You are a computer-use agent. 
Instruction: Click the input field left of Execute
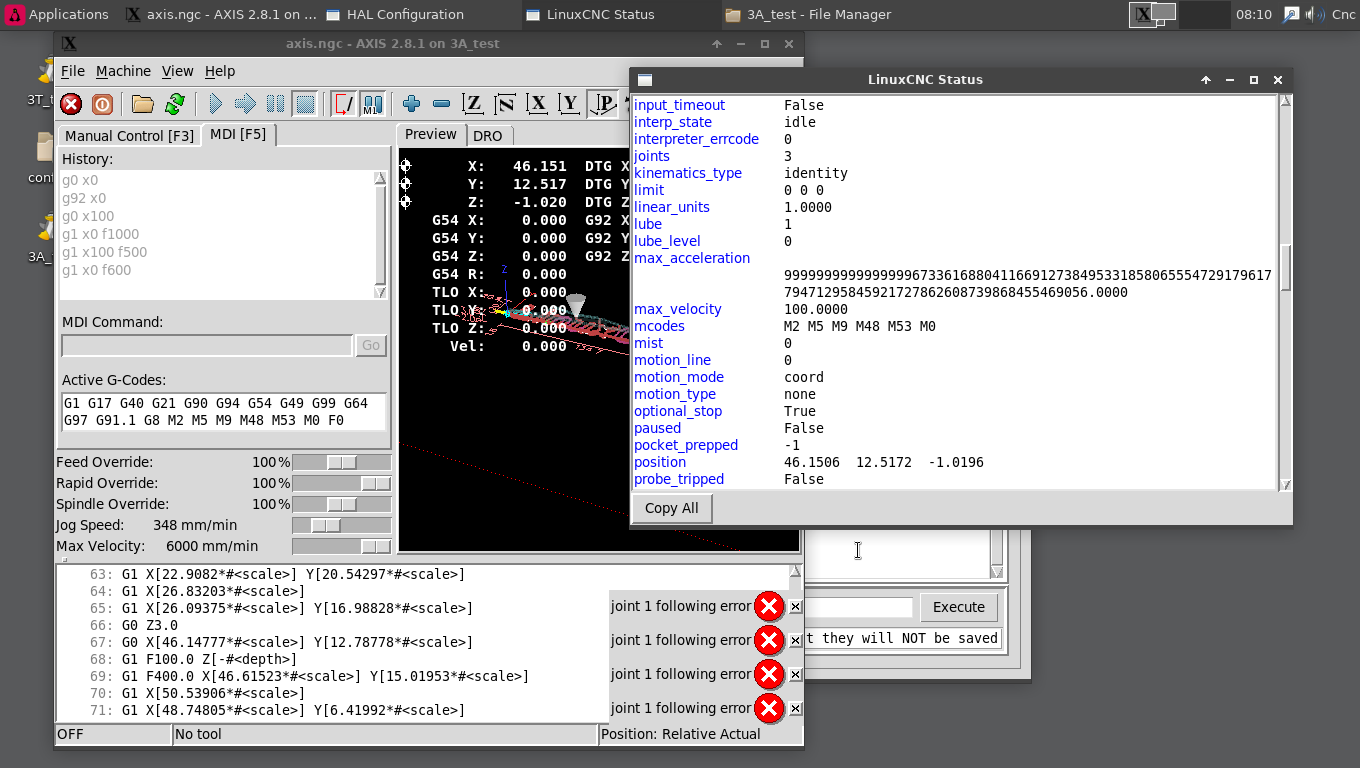(x=860, y=607)
